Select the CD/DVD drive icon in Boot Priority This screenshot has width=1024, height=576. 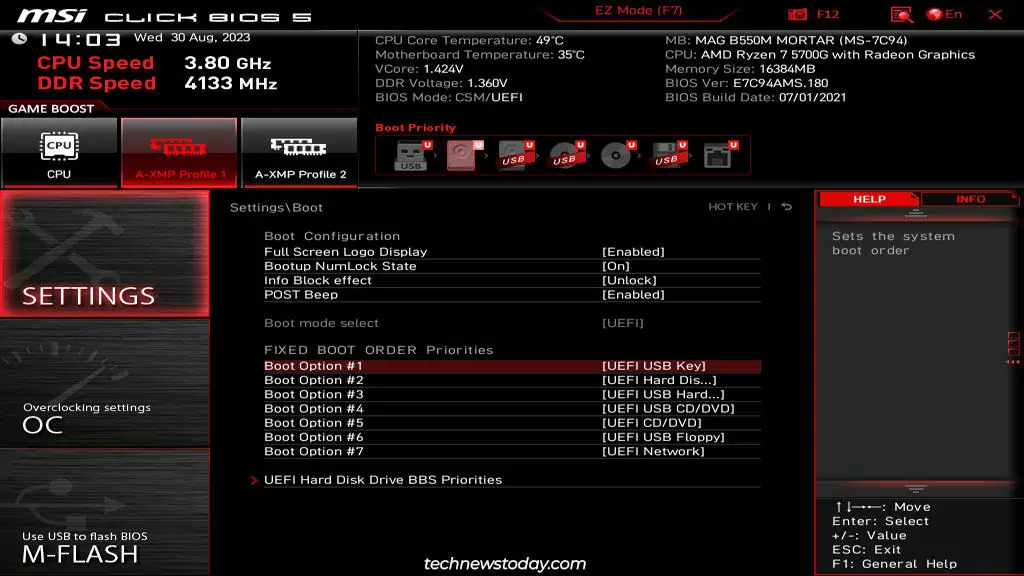(616, 155)
